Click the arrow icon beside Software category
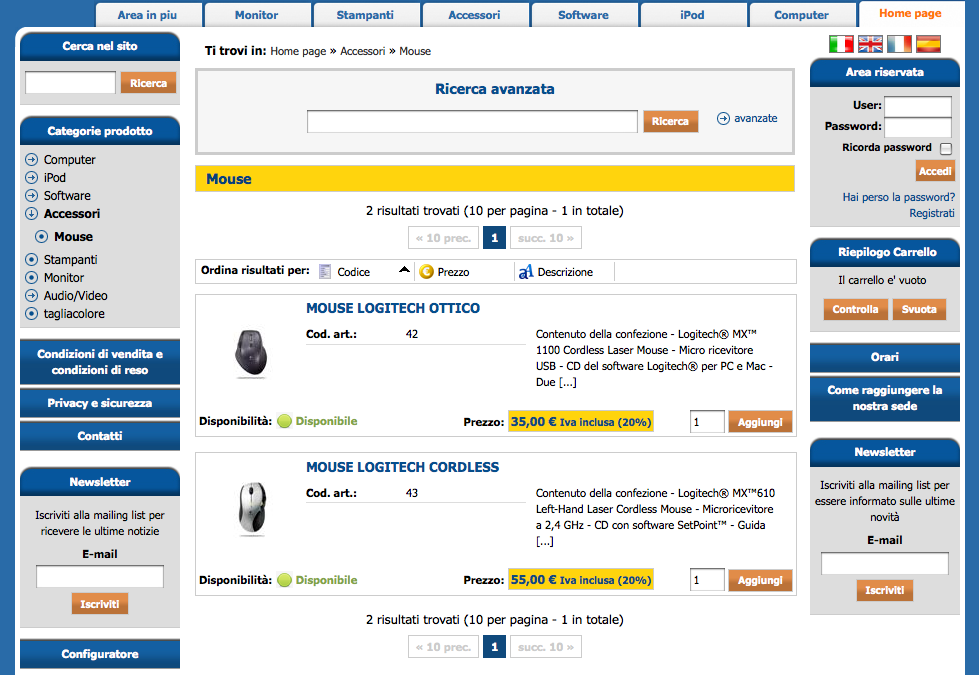 point(31,195)
